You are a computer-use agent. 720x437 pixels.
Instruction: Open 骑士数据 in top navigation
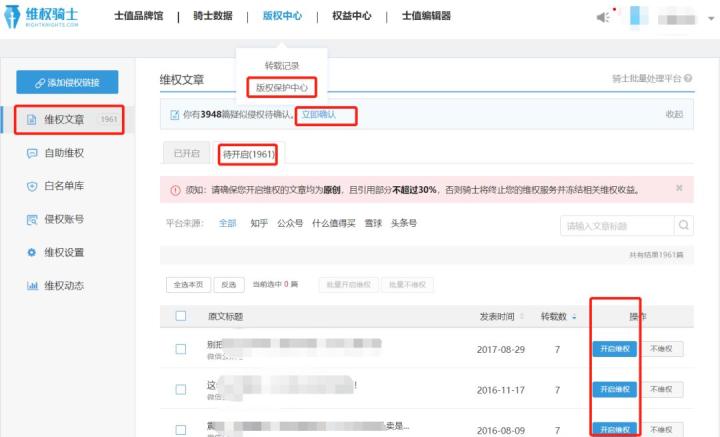[213, 16]
